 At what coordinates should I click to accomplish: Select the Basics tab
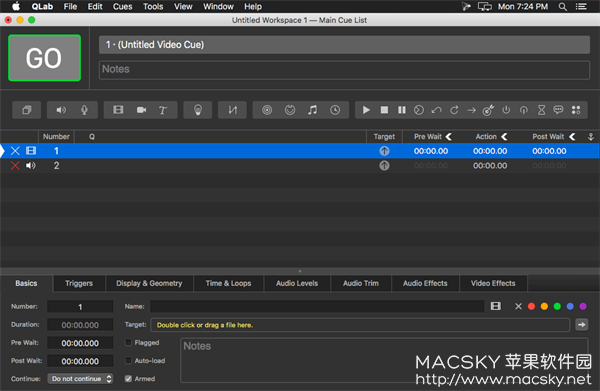coord(26,283)
